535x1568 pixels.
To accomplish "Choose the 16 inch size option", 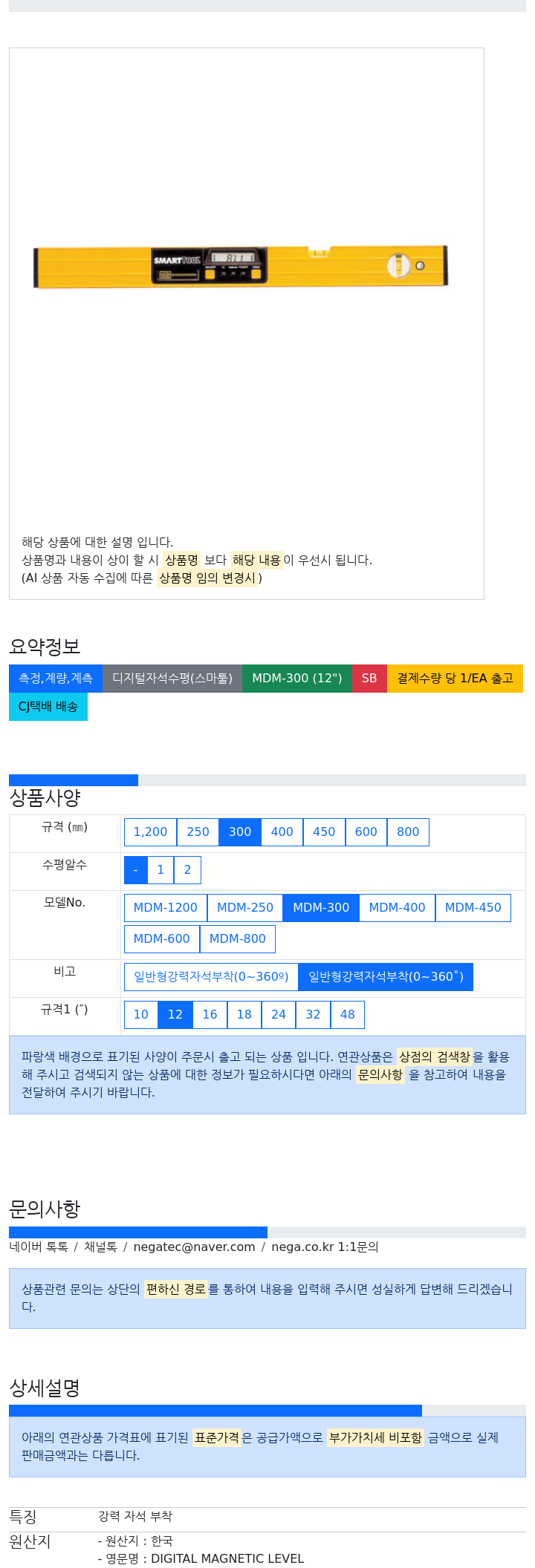I will [x=210, y=1014].
